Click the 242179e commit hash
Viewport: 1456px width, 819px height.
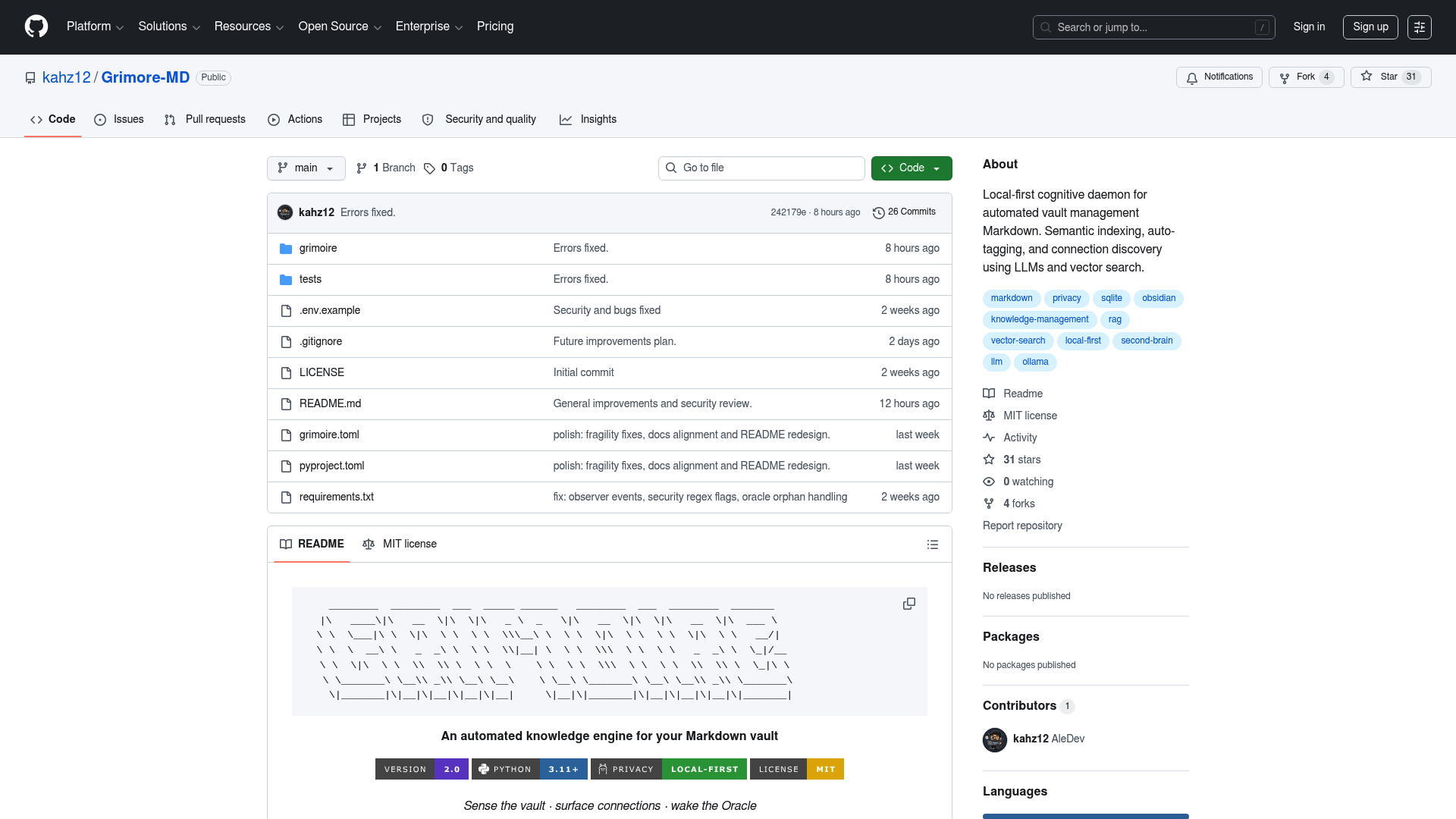pyautogui.click(x=788, y=212)
